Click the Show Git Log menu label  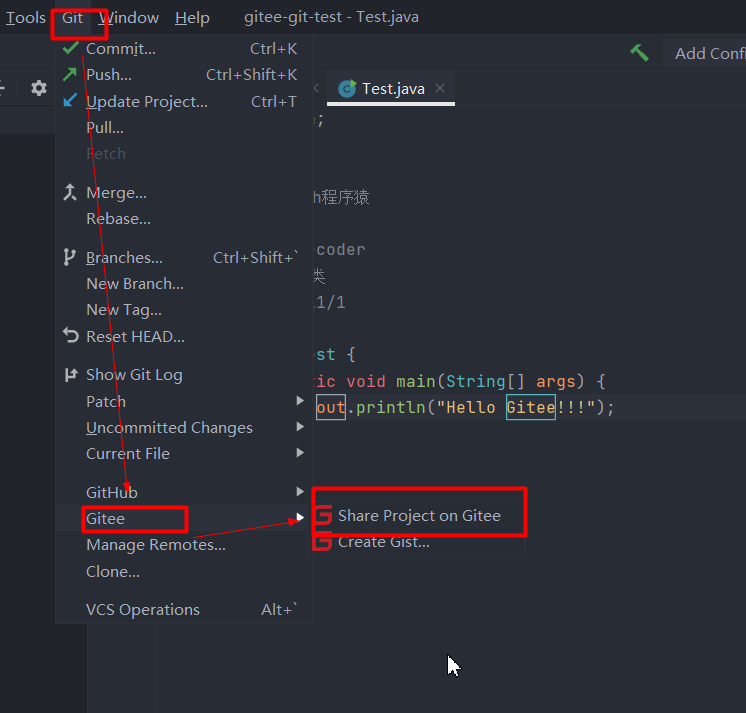pyautogui.click(x=134, y=375)
